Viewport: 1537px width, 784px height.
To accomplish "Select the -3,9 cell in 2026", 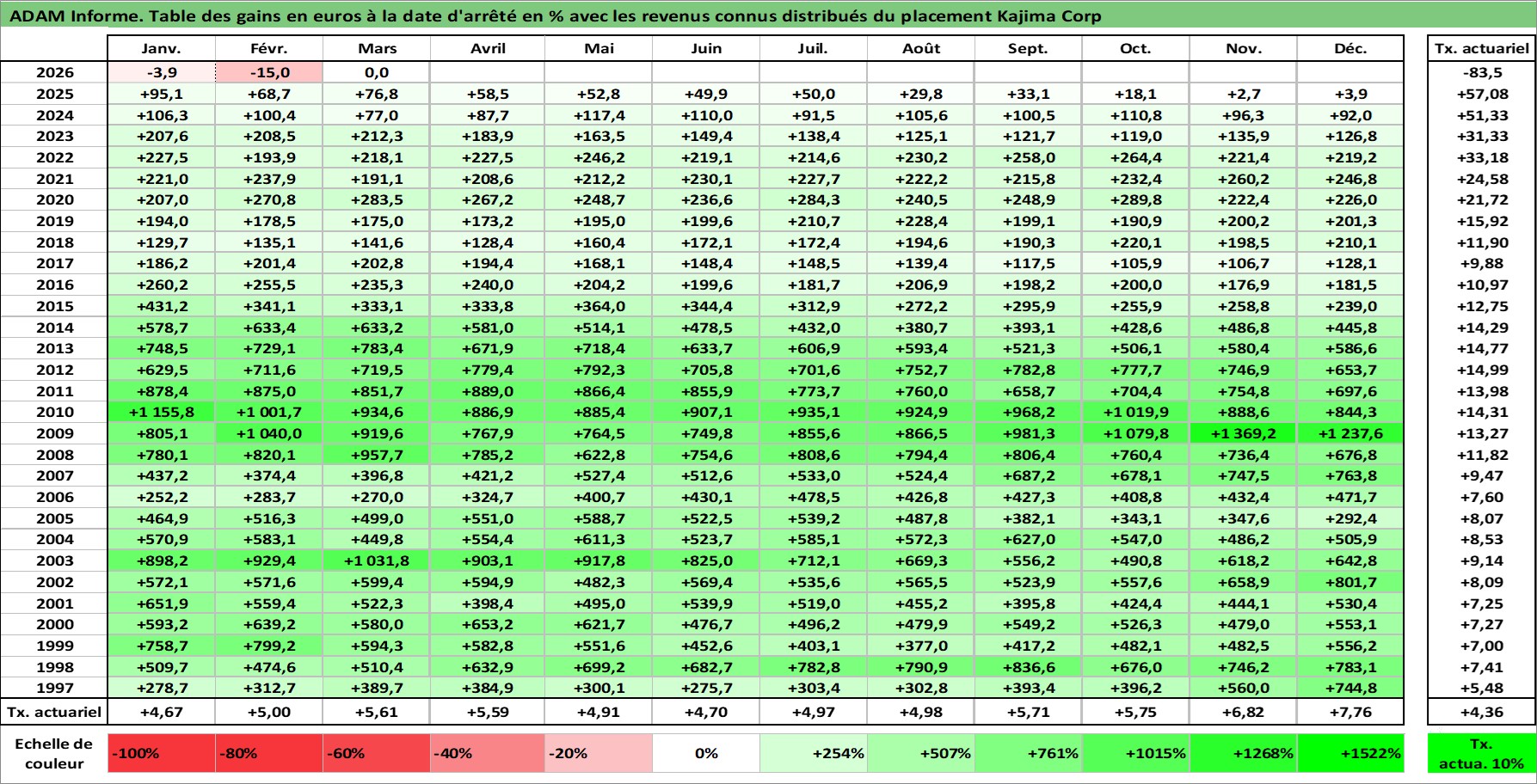I will [x=162, y=72].
